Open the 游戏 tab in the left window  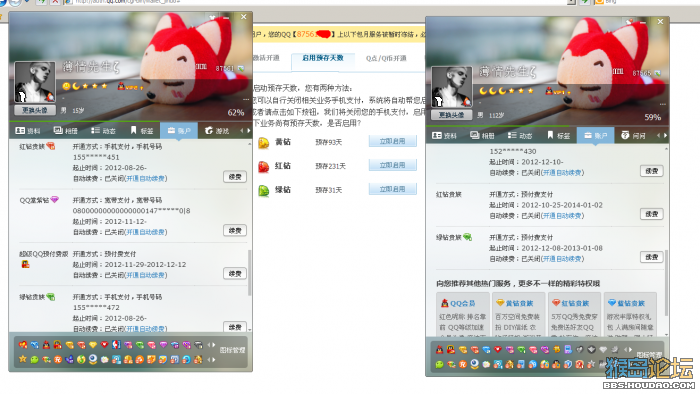point(217,131)
